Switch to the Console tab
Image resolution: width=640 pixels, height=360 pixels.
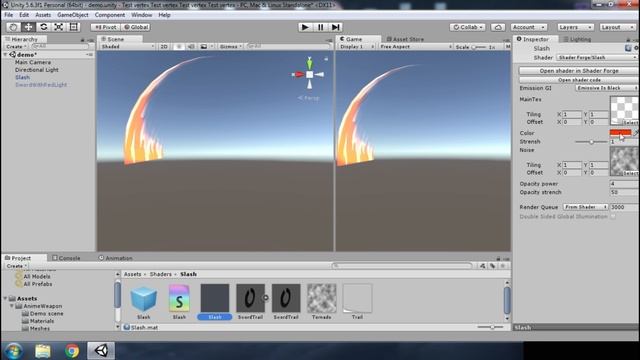pos(66,258)
